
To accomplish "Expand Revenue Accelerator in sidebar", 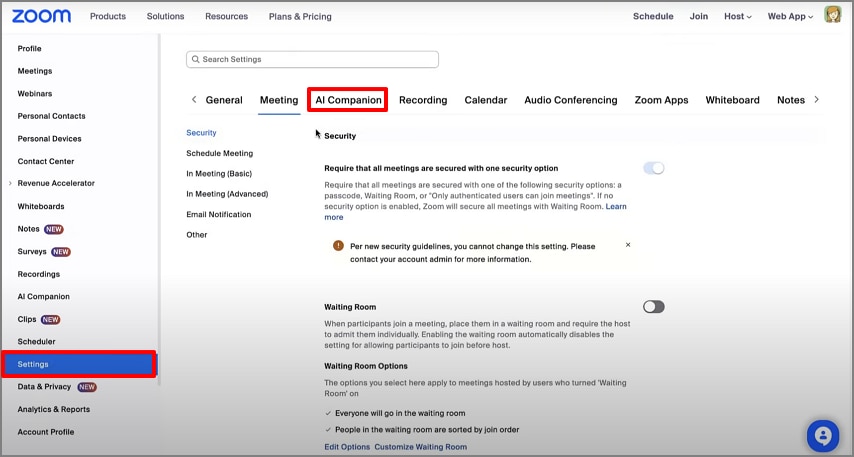I will pyautogui.click(x=10, y=184).
